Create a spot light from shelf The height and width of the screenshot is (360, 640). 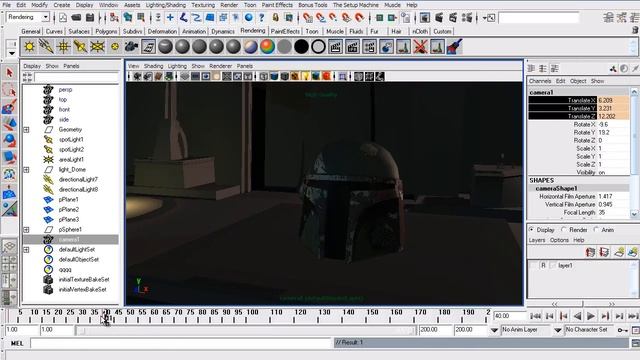coord(80,47)
